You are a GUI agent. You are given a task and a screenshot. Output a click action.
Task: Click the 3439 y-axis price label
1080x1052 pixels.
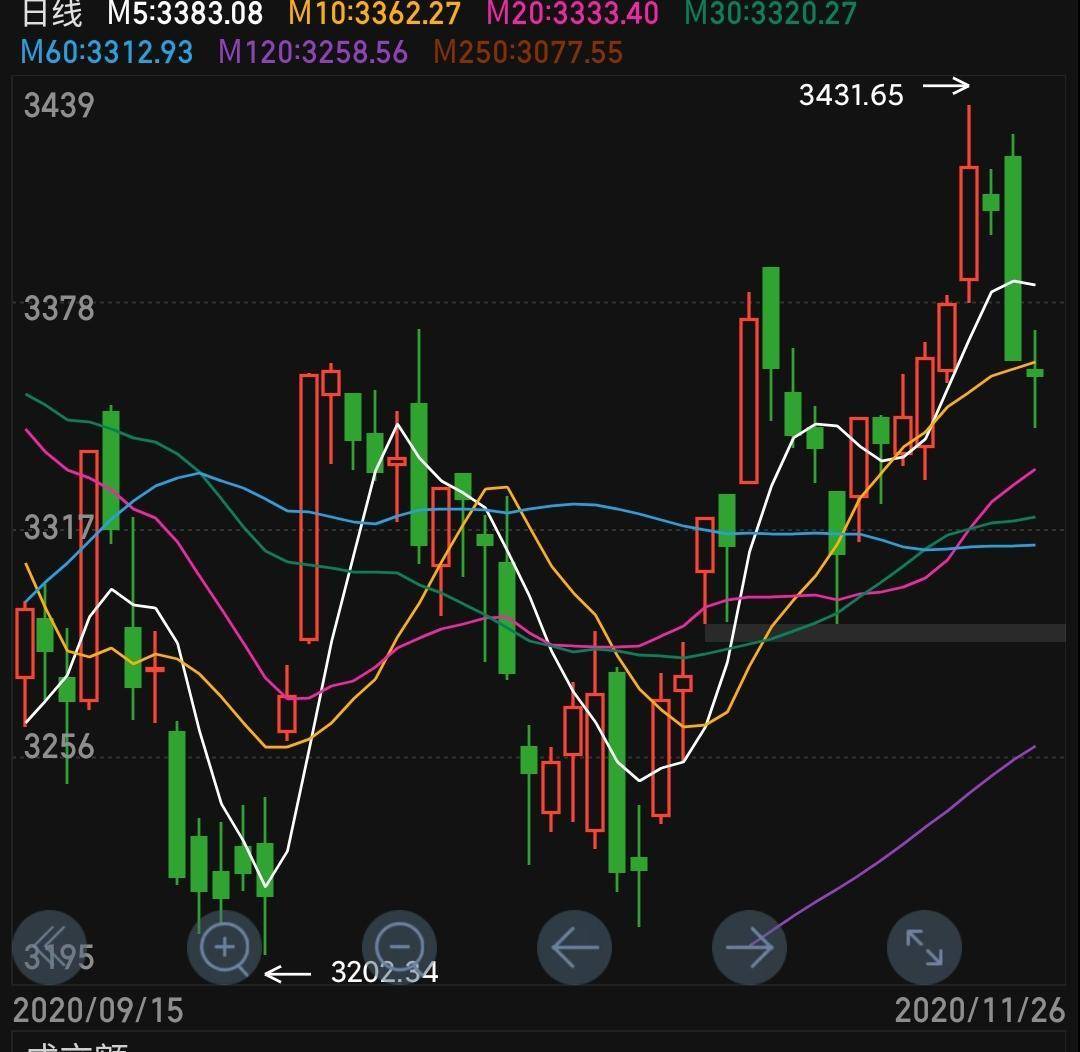pos(59,105)
